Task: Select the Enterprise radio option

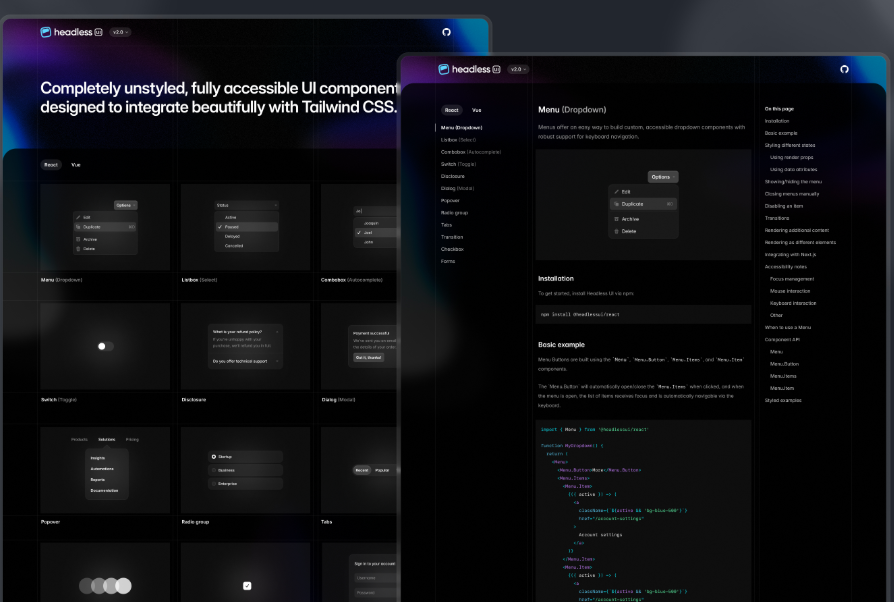Action: (x=246, y=484)
